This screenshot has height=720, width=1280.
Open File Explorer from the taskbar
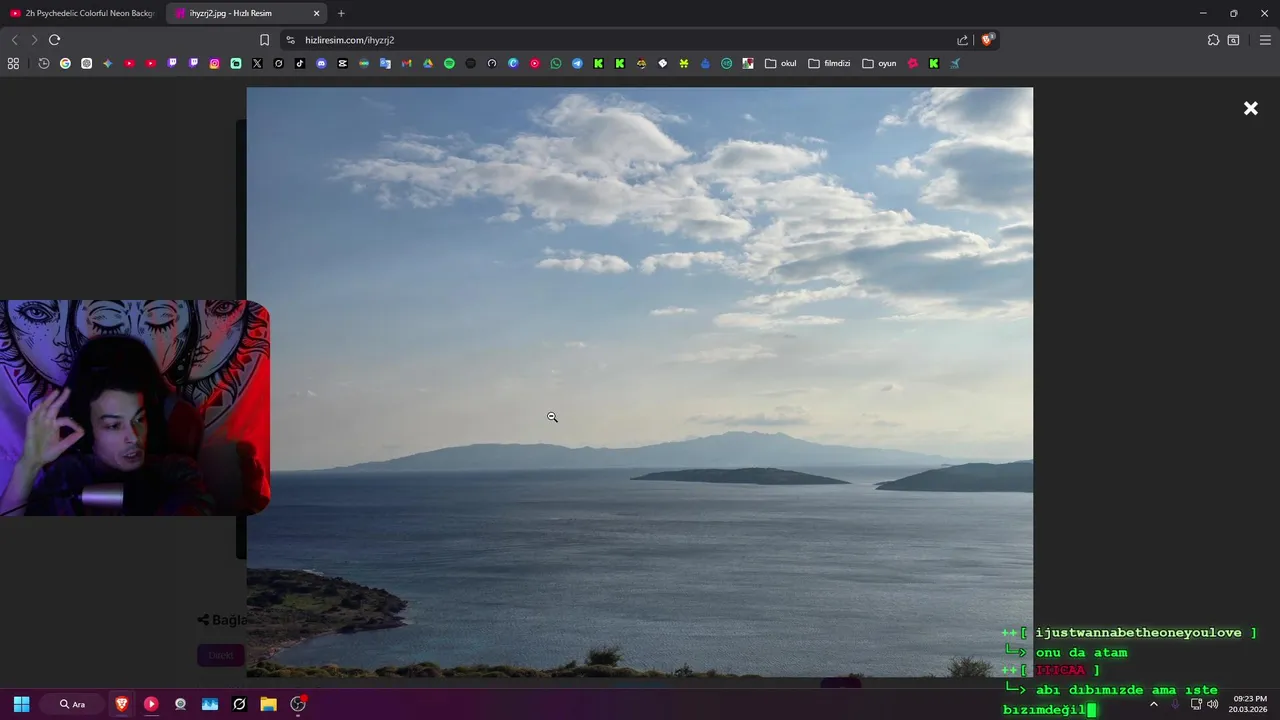pyautogui.click(x=268, y=704)
